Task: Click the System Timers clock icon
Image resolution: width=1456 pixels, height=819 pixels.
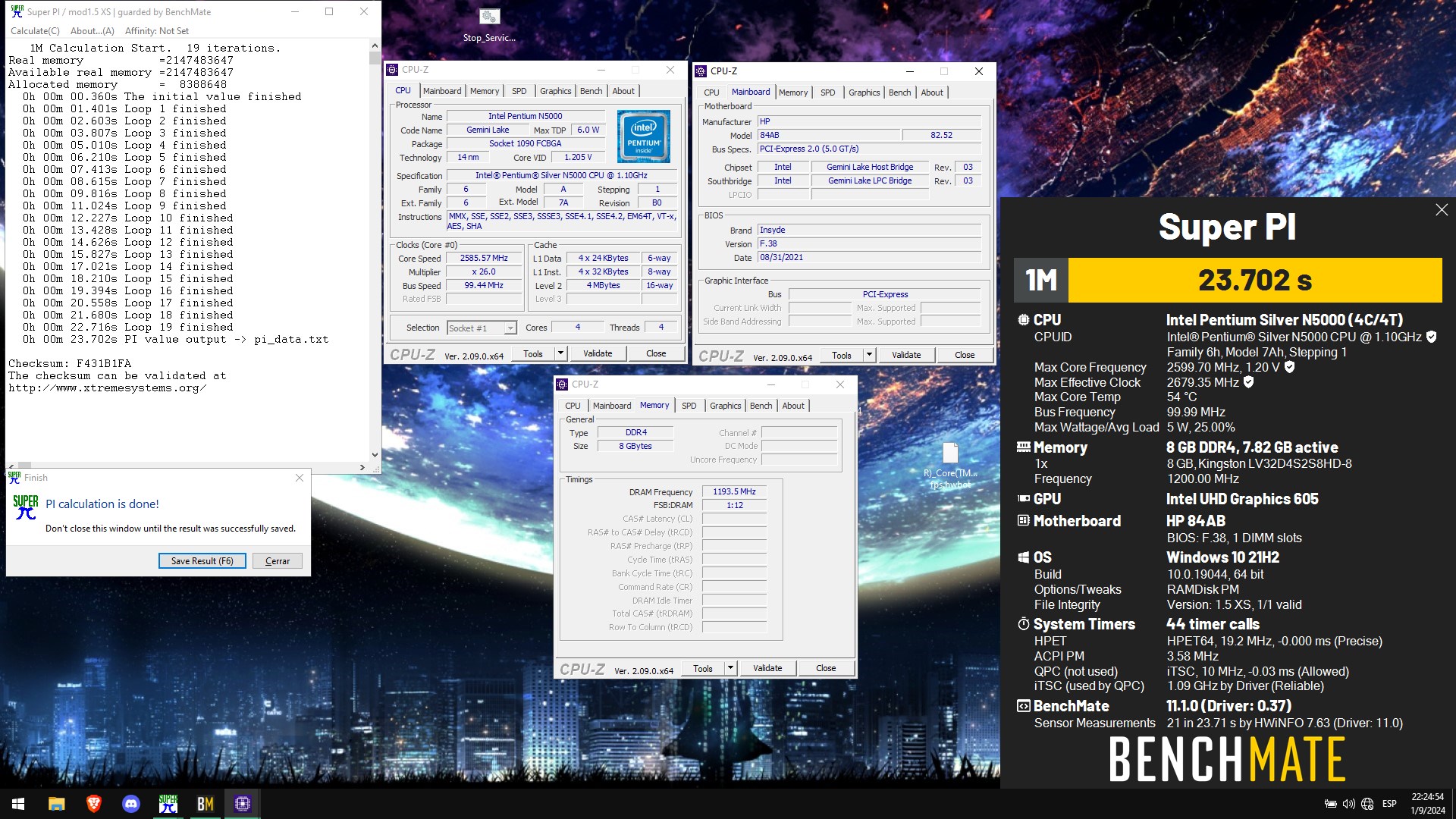Action: click(x=1024, y=624)
